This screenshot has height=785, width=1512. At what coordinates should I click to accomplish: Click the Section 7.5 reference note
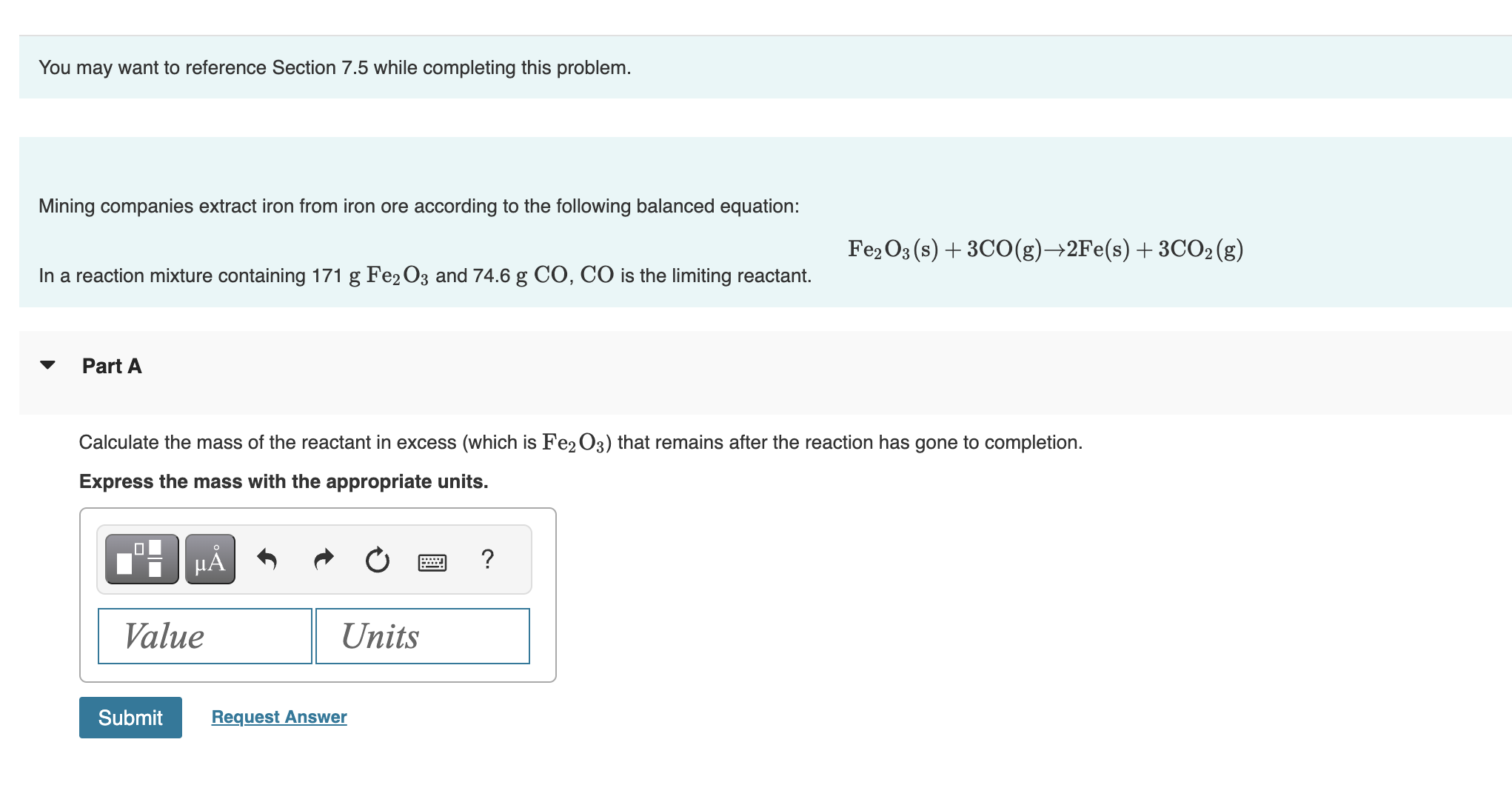coord(335,67)
